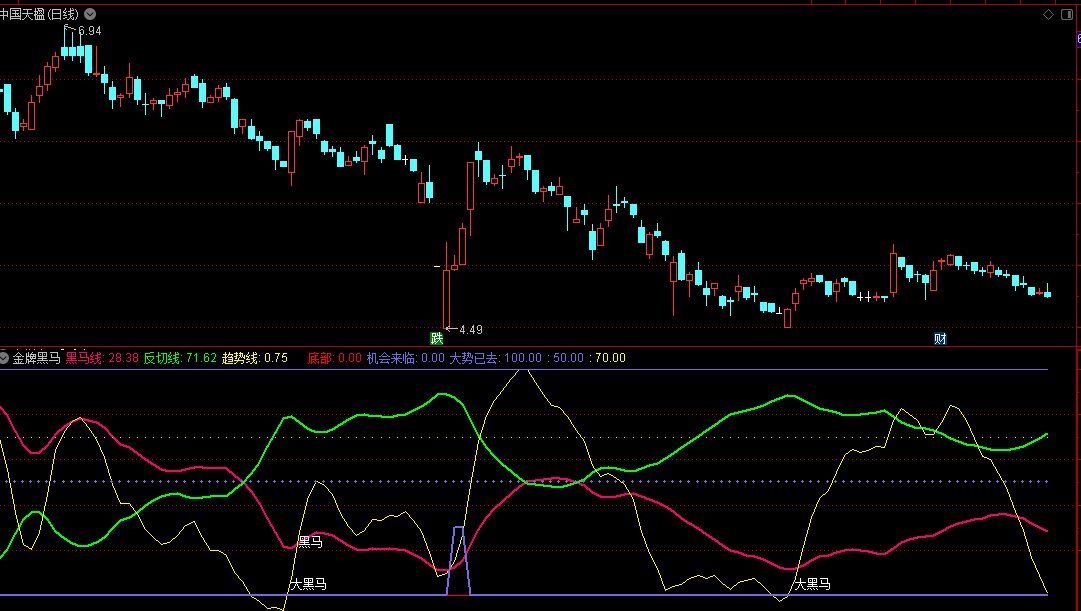Select the 中国天楹(日线) chart title
The image size is (1081, 611).
click(x=39, y=14)
